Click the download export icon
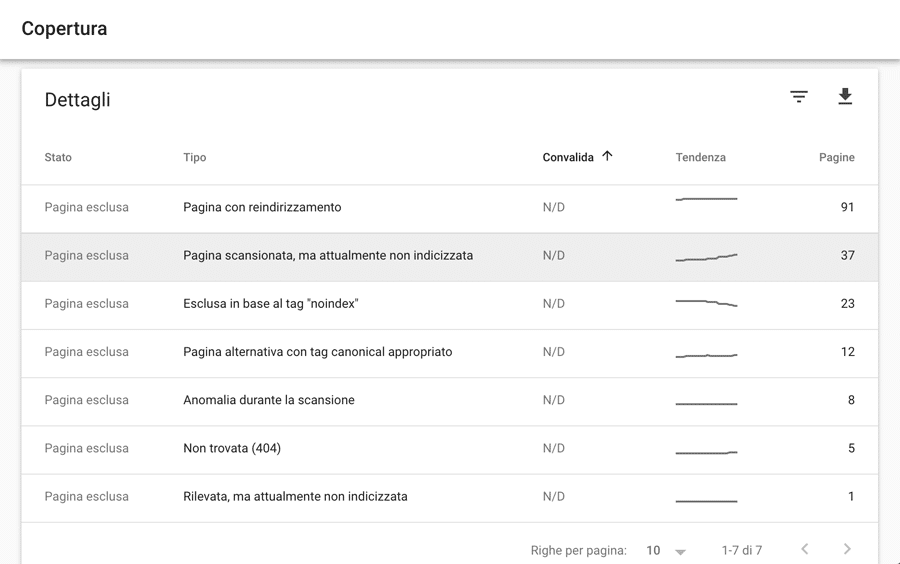This screenshot has height=564, width=900. (x=845, y=96)
